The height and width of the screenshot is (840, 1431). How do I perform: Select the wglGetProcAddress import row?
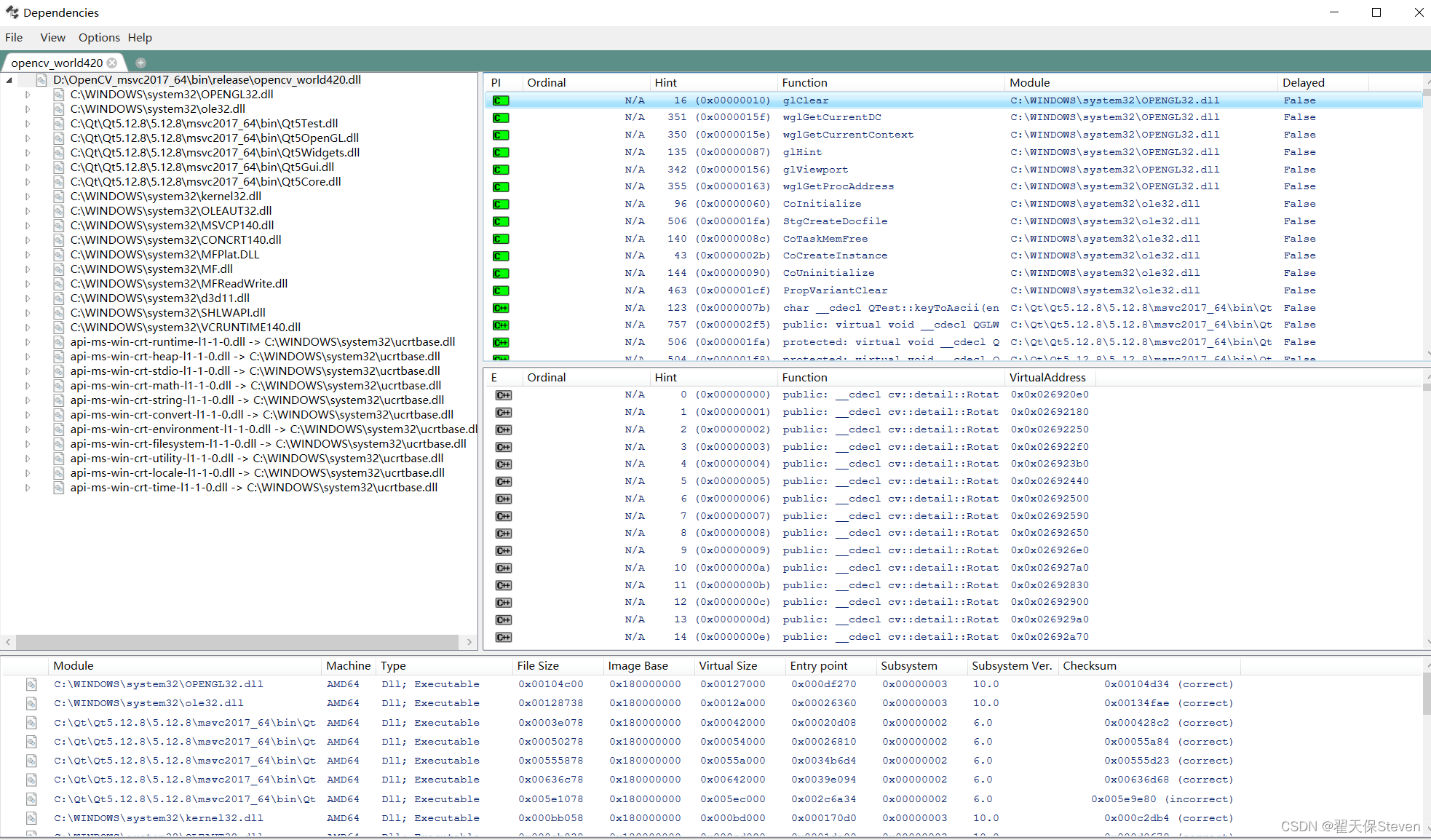[837, 186]
